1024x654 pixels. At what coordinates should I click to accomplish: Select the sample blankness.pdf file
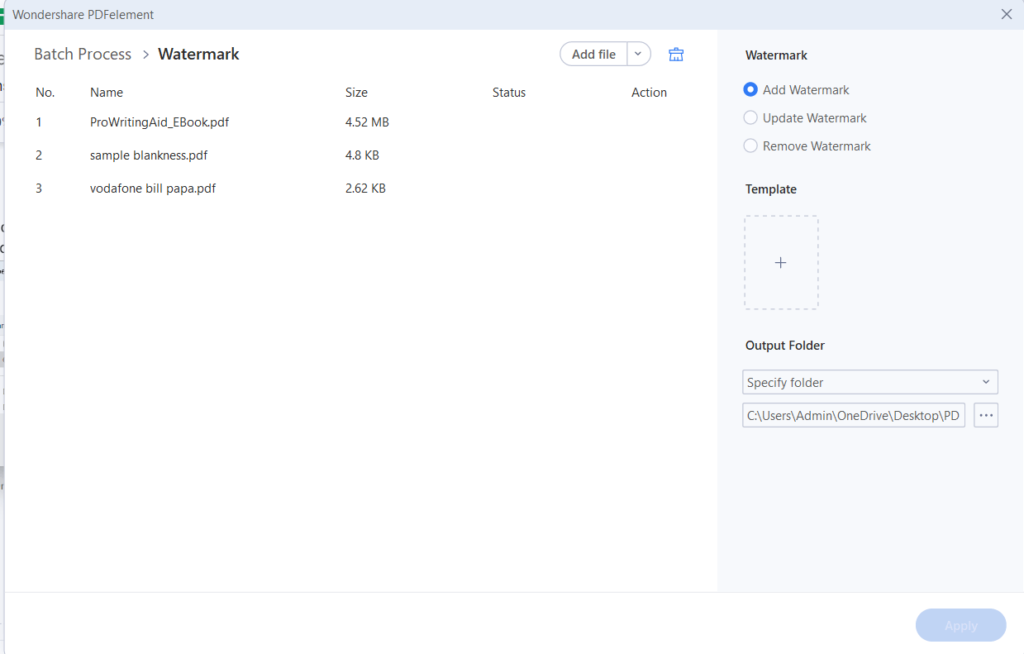tap(148, 155)
